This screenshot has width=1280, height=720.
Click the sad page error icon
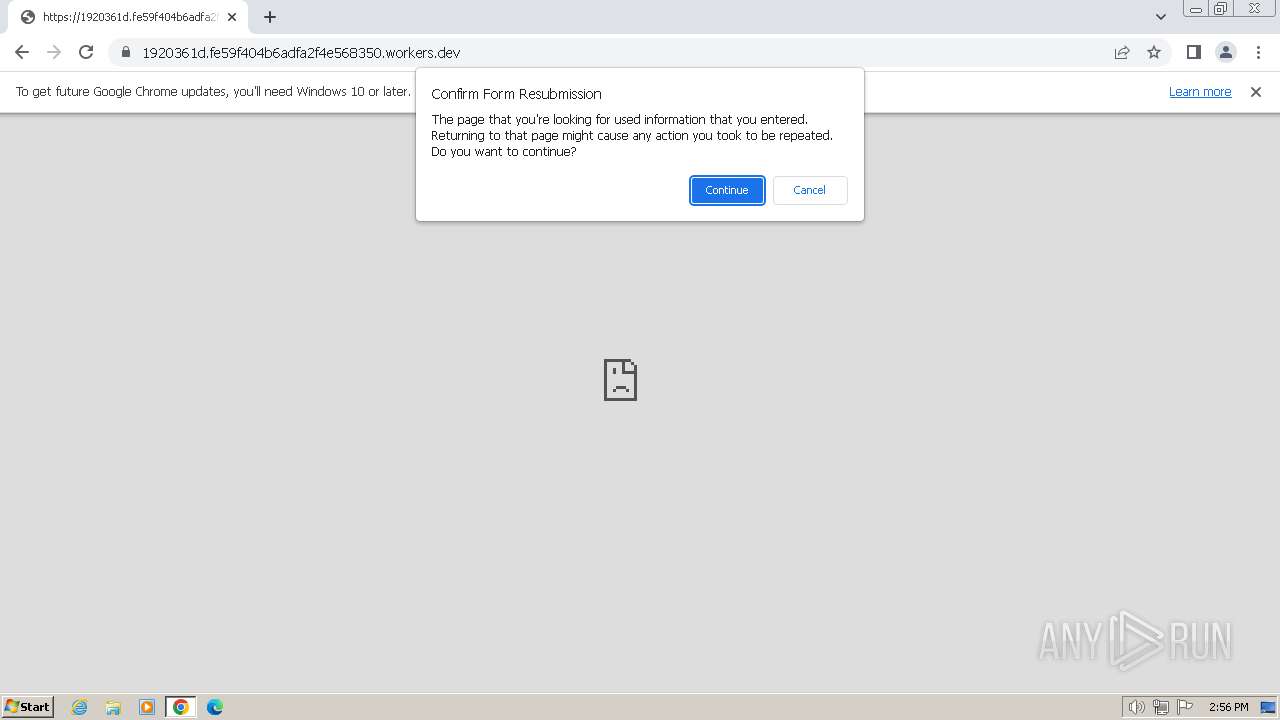coord(620,380)
